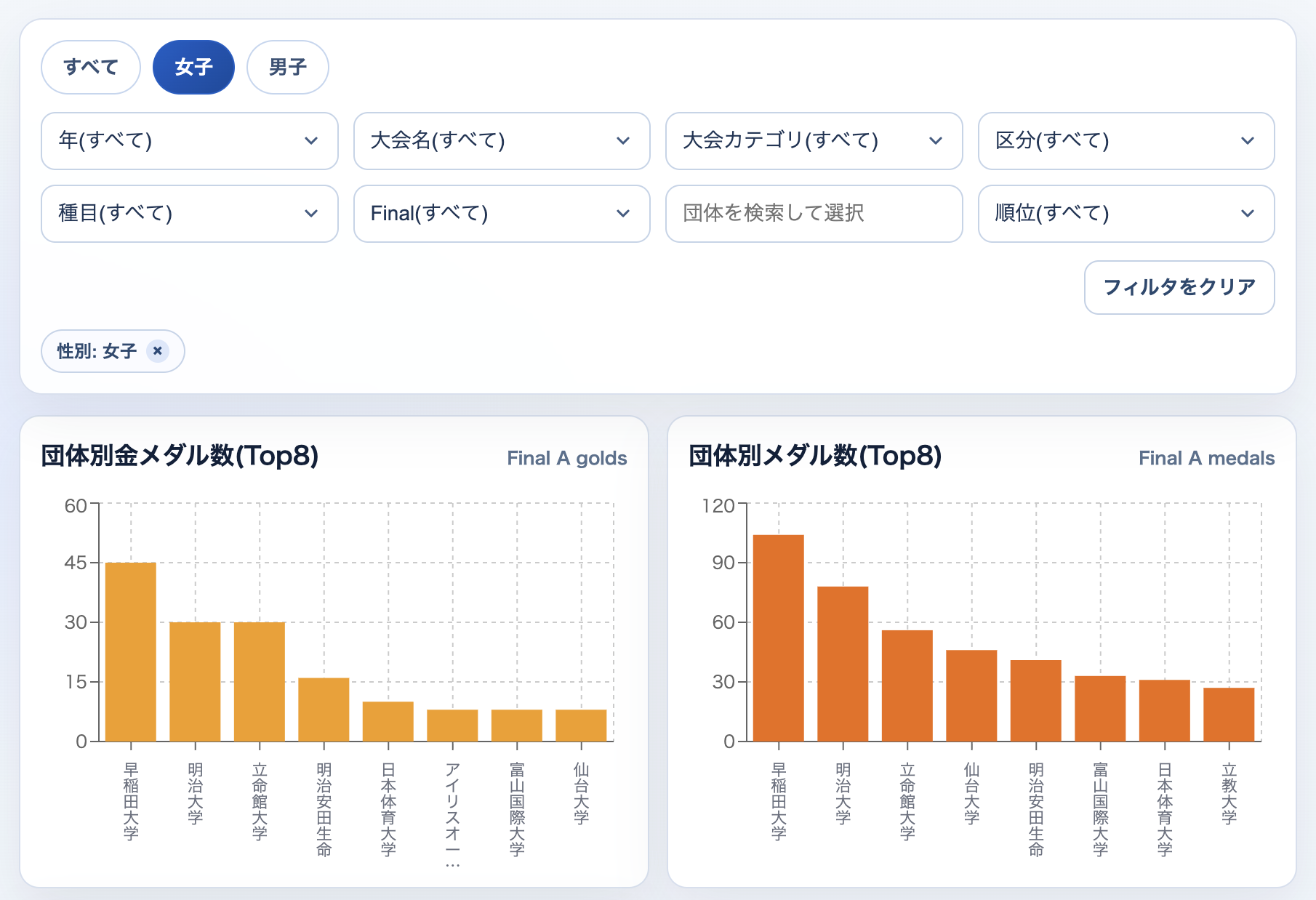1316x900 pixels.
Task: Click the 団体を検索して選択 search field
Action: (814, 214)
